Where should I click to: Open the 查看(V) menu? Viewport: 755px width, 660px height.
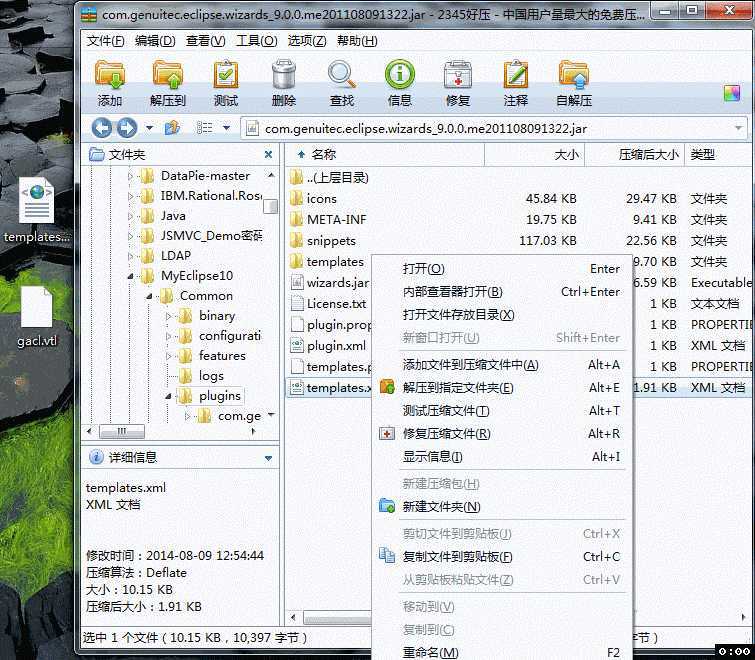click(x=206, y=41)
